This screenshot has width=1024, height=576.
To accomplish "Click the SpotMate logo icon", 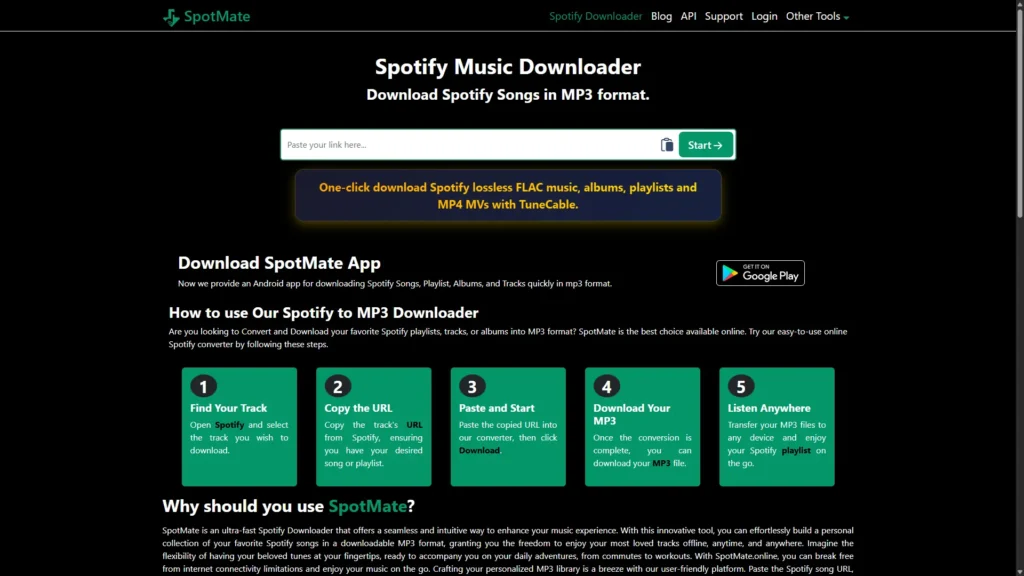I will point(171,17).
